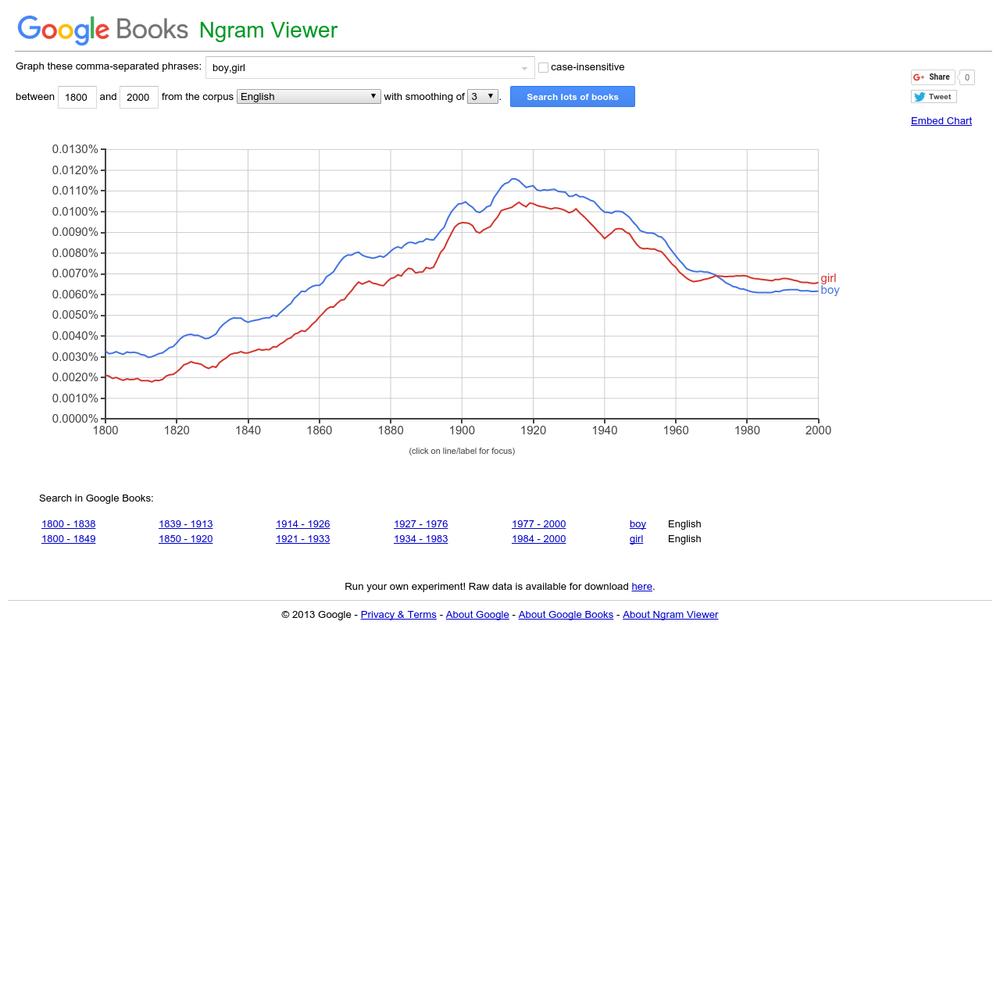Screen dimensions: 1000x1000
Task: Expand the phrases suggestion arrow
Action: click(524, 68)
